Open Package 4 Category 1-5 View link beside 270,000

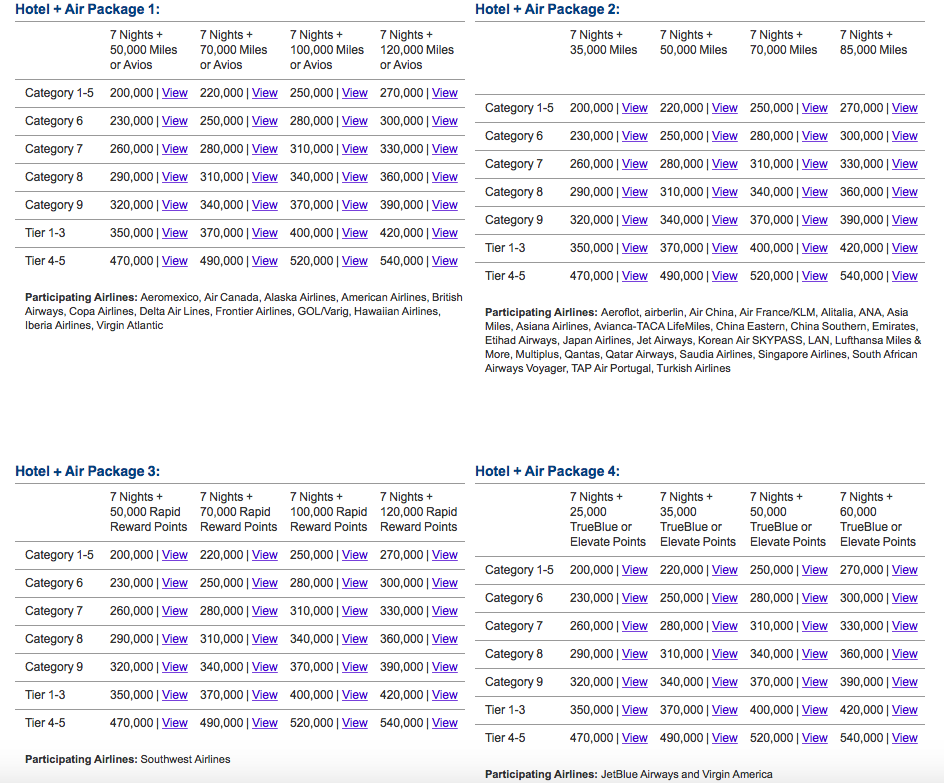(905, 570)
